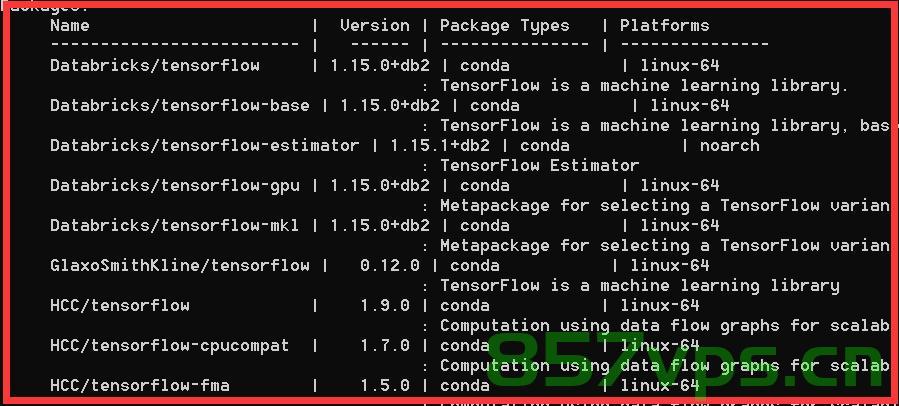
Task: Click Databricks/tensorflow-gpu package entry
Action: pos(175,186)
